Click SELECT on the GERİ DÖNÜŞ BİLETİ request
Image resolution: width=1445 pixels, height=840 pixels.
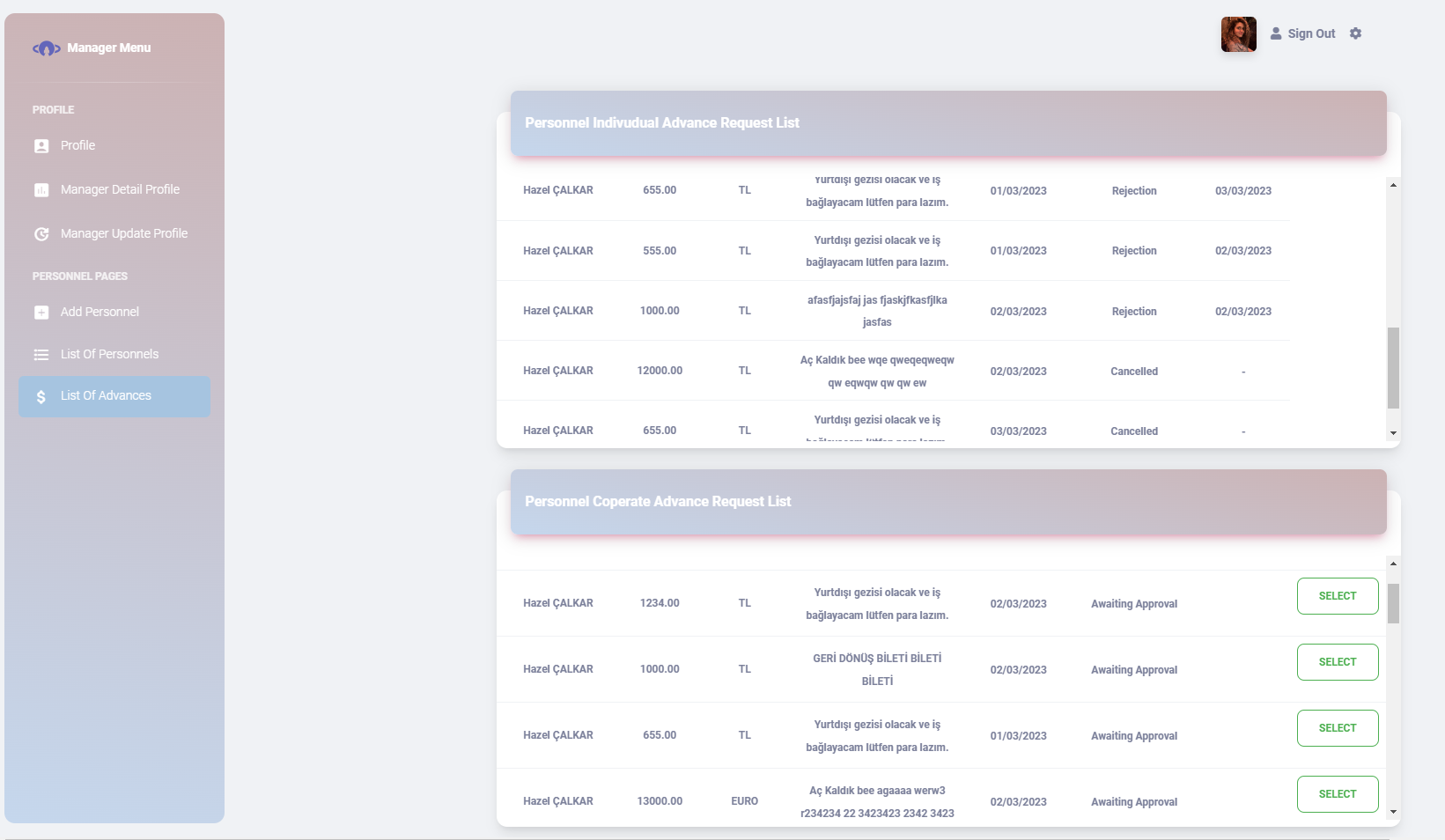pos(1338,661)
